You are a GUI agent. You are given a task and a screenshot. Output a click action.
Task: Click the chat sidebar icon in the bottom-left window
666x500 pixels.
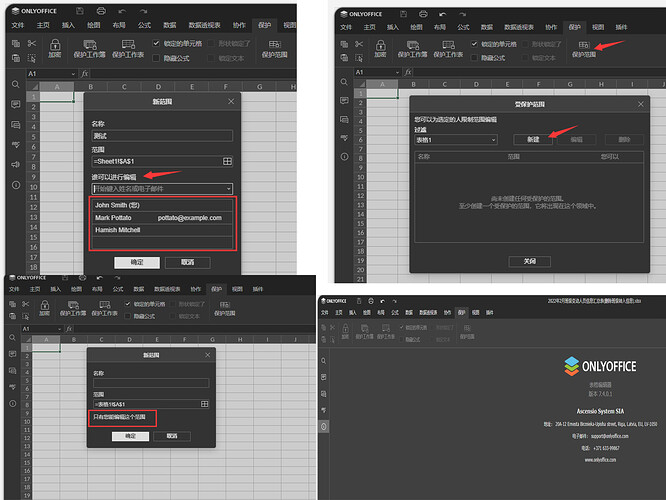pos(13,370)
